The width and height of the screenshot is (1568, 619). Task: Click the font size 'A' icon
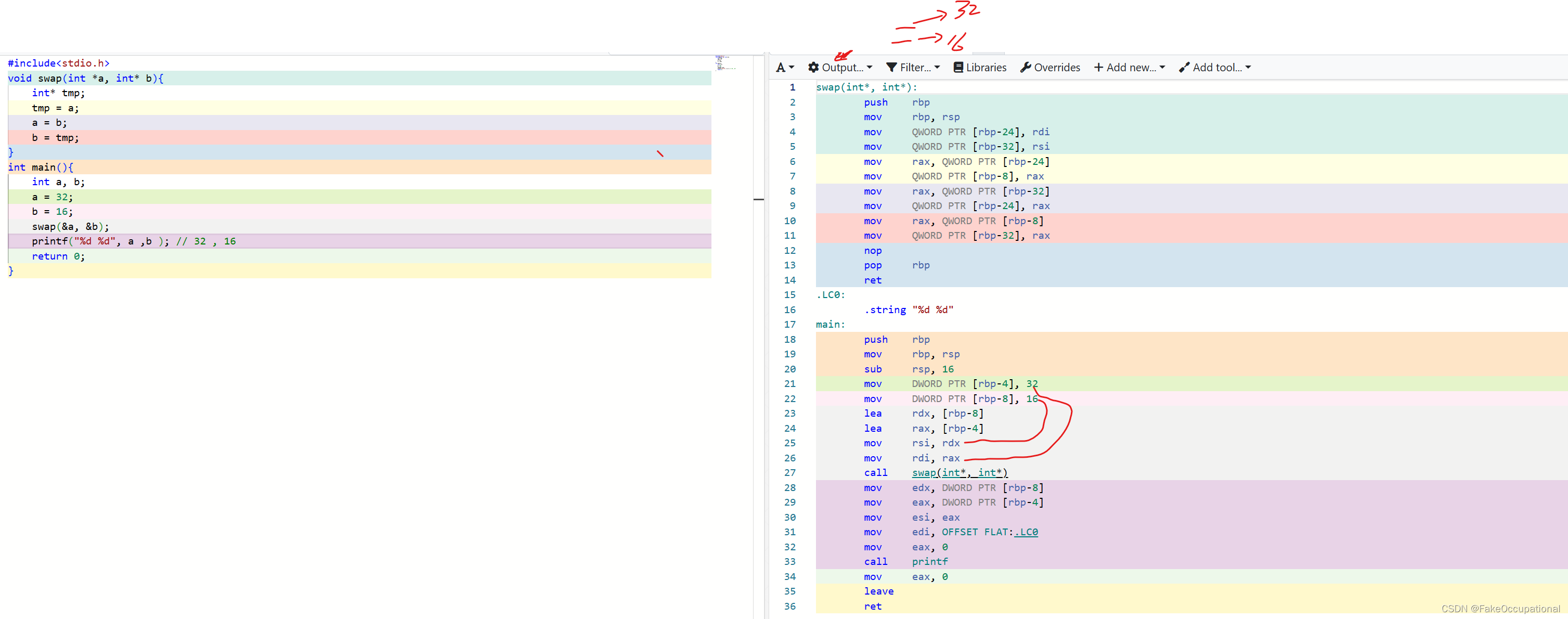(x=781, y=67)
